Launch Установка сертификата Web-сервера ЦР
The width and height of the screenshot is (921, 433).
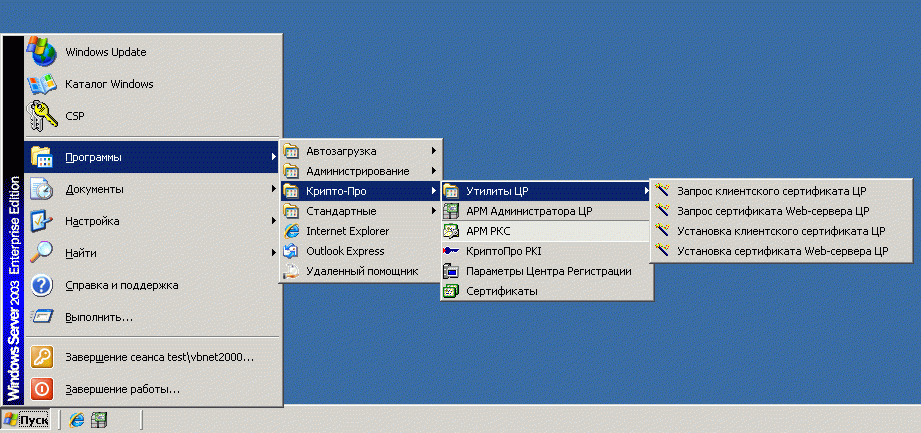pyautogui.click(x=781, y=251)
